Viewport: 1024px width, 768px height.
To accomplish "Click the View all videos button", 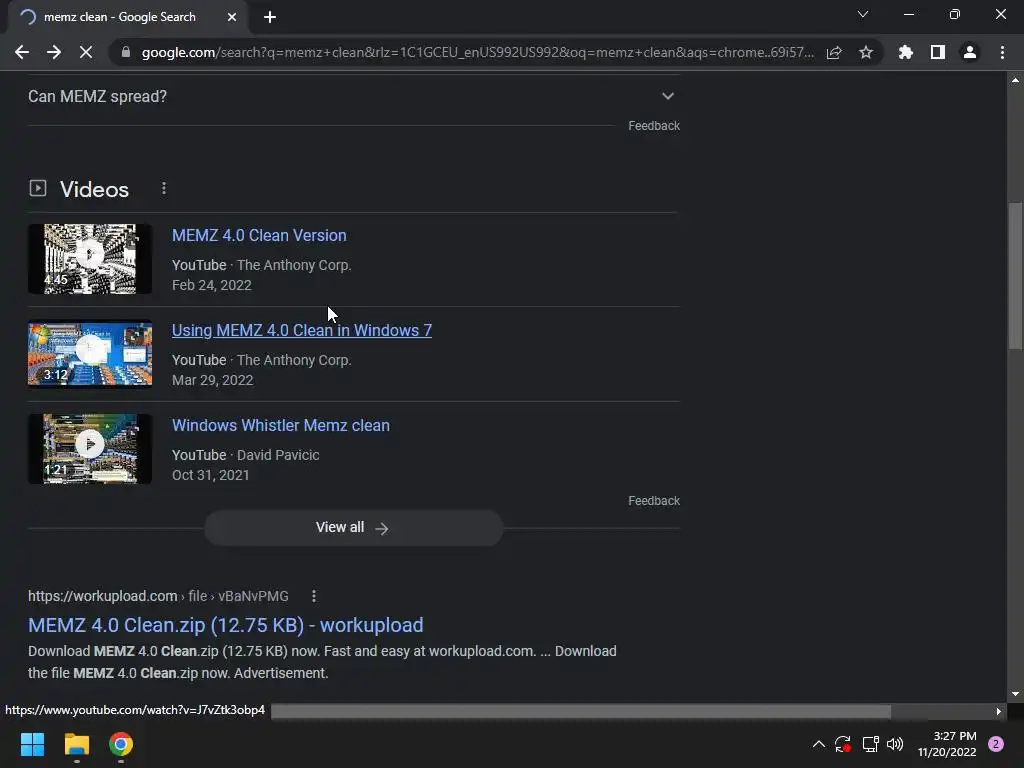I will coord(353,528).
